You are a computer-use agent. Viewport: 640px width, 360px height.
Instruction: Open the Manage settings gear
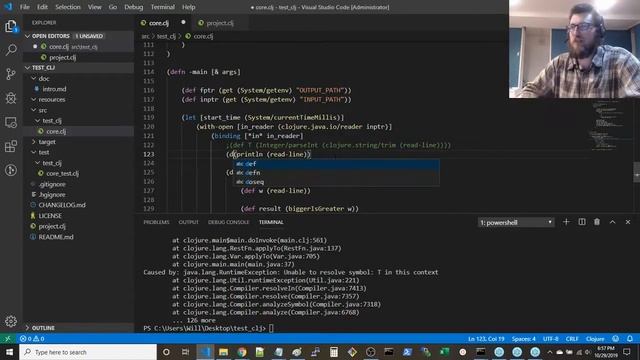point(11,321)
